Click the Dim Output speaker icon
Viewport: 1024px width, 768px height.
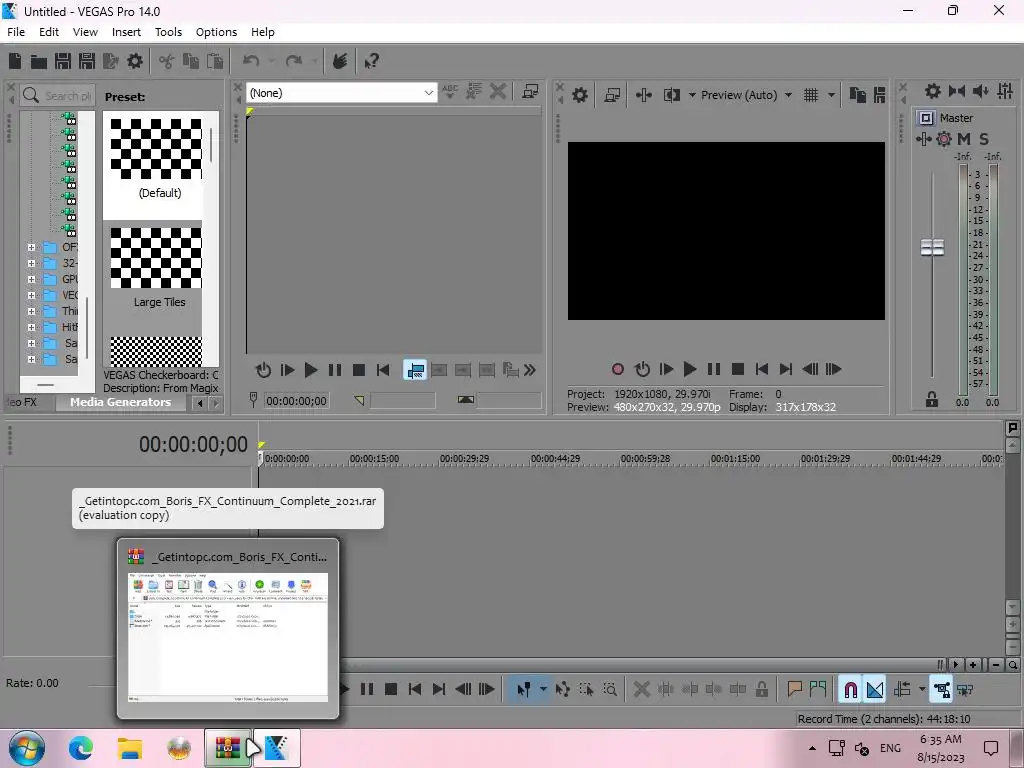(x=980, y=91)
